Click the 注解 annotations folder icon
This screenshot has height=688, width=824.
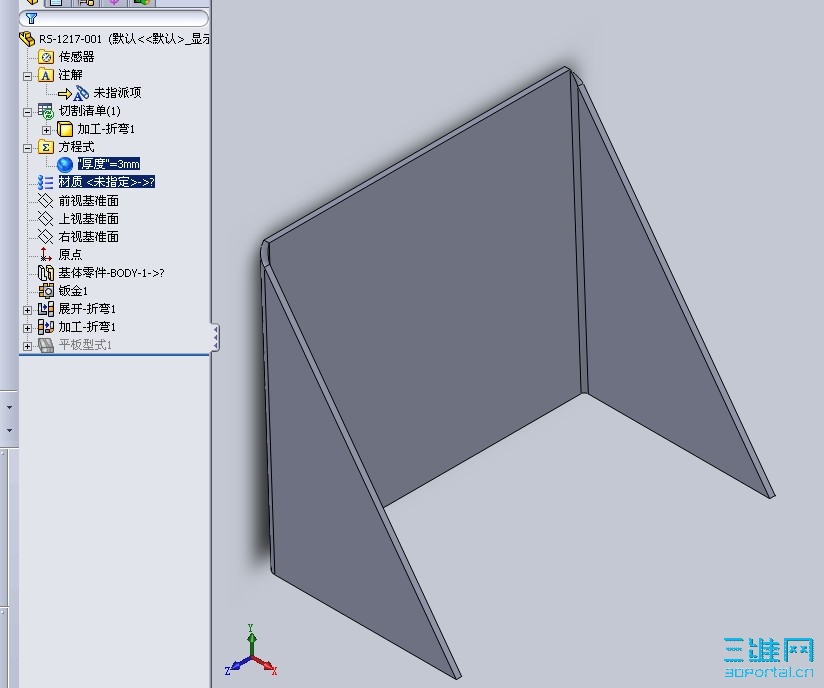[x=46, y=75]
